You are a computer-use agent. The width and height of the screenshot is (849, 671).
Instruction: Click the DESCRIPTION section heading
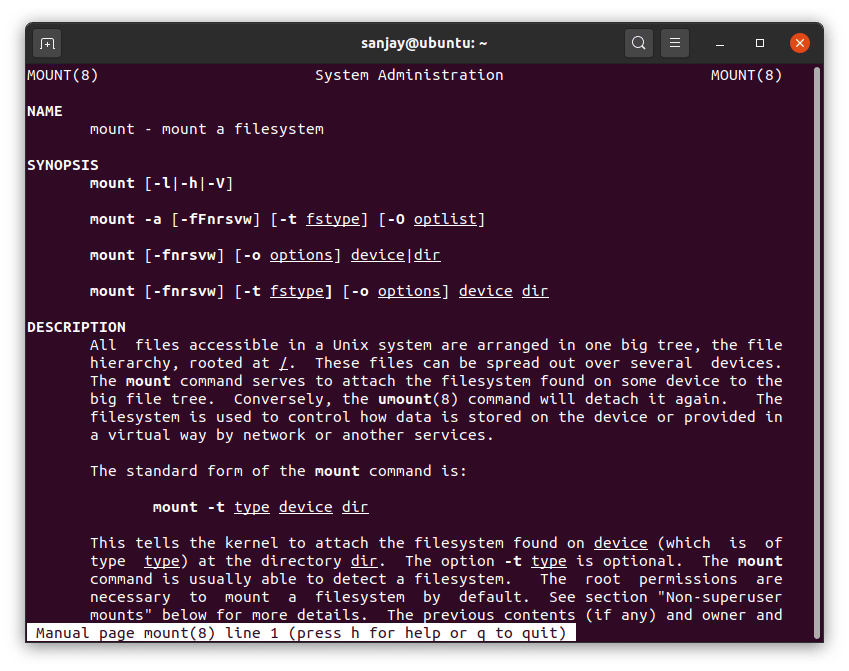pyautogui.click(x=76, y=327)
